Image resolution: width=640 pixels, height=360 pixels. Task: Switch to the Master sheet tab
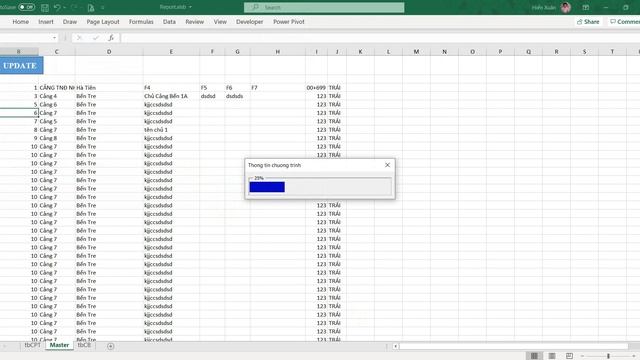(x=59, y=345)
